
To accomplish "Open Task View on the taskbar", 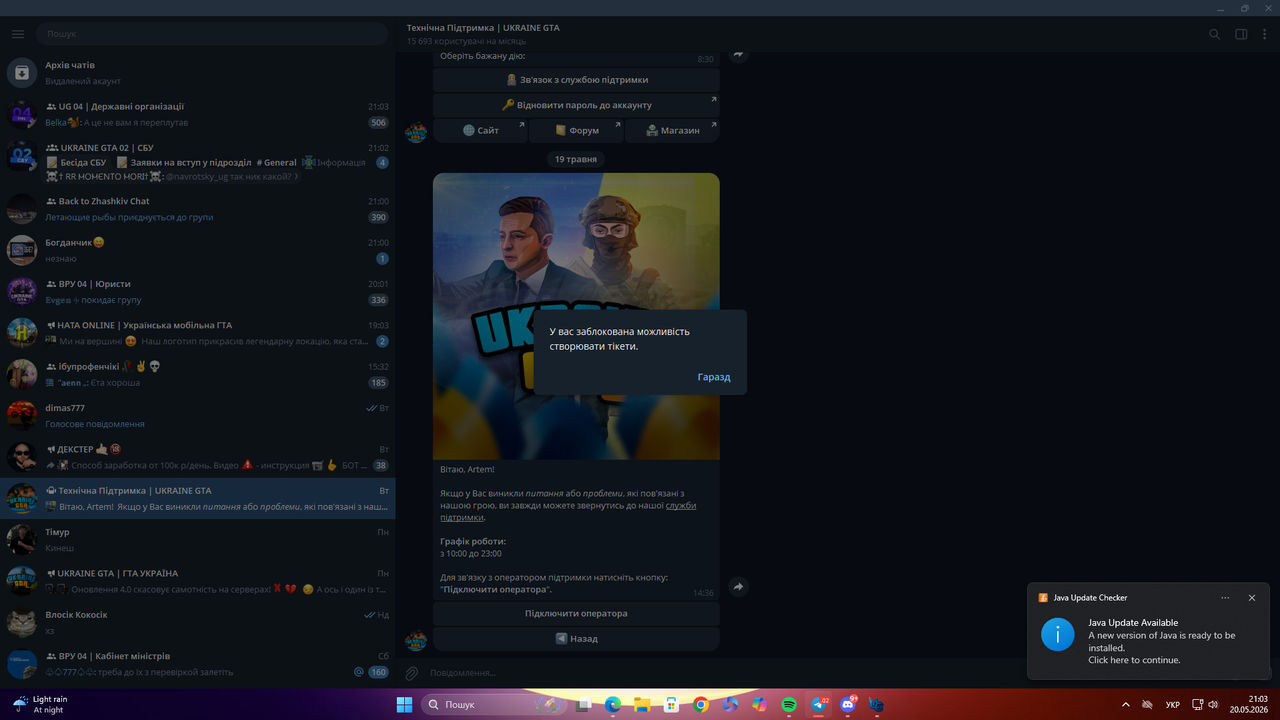I will pos(583,705).
